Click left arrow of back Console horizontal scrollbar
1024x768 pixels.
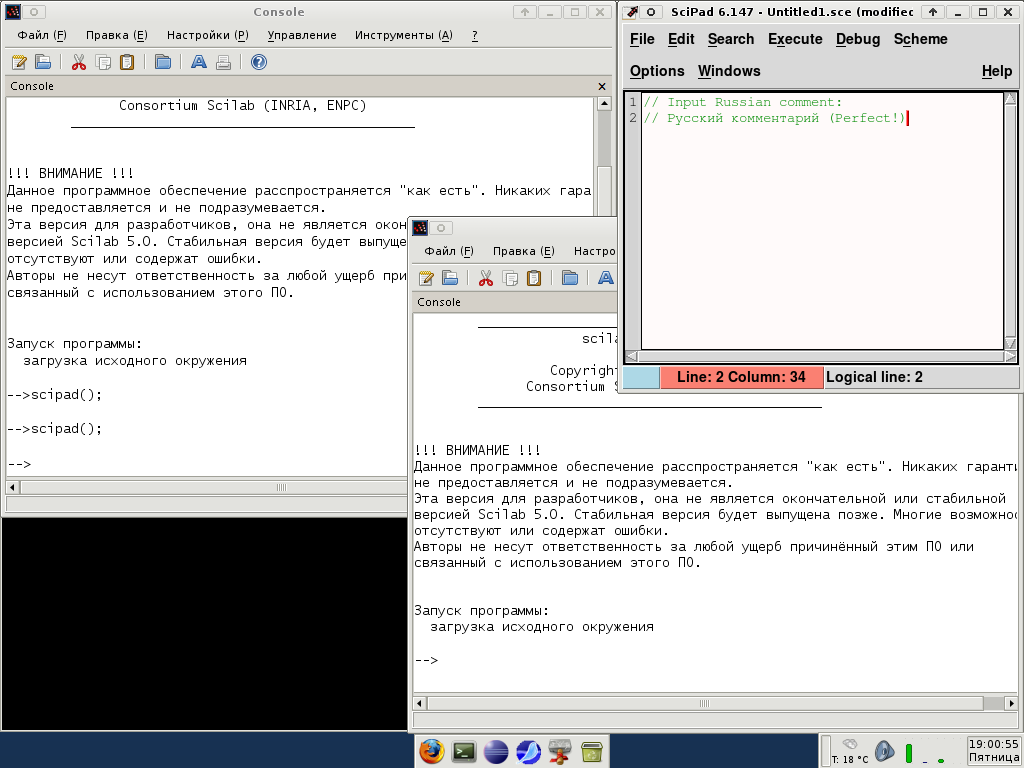12,487
